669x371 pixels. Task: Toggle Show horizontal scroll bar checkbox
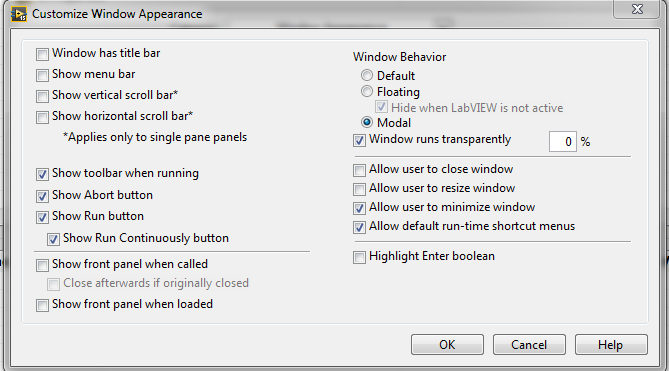42,117
